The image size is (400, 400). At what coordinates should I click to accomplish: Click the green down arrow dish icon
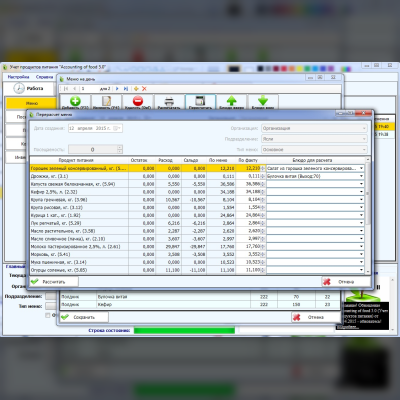pos(263,100)
